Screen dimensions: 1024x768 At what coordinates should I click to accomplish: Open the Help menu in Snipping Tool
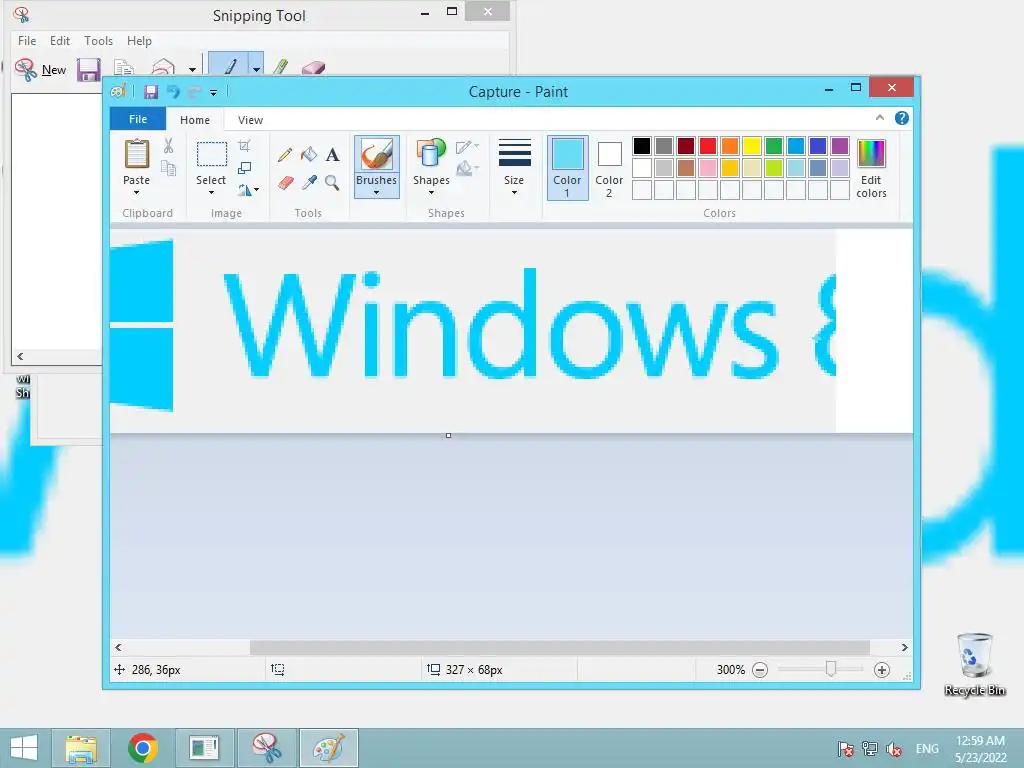[139, 40]
